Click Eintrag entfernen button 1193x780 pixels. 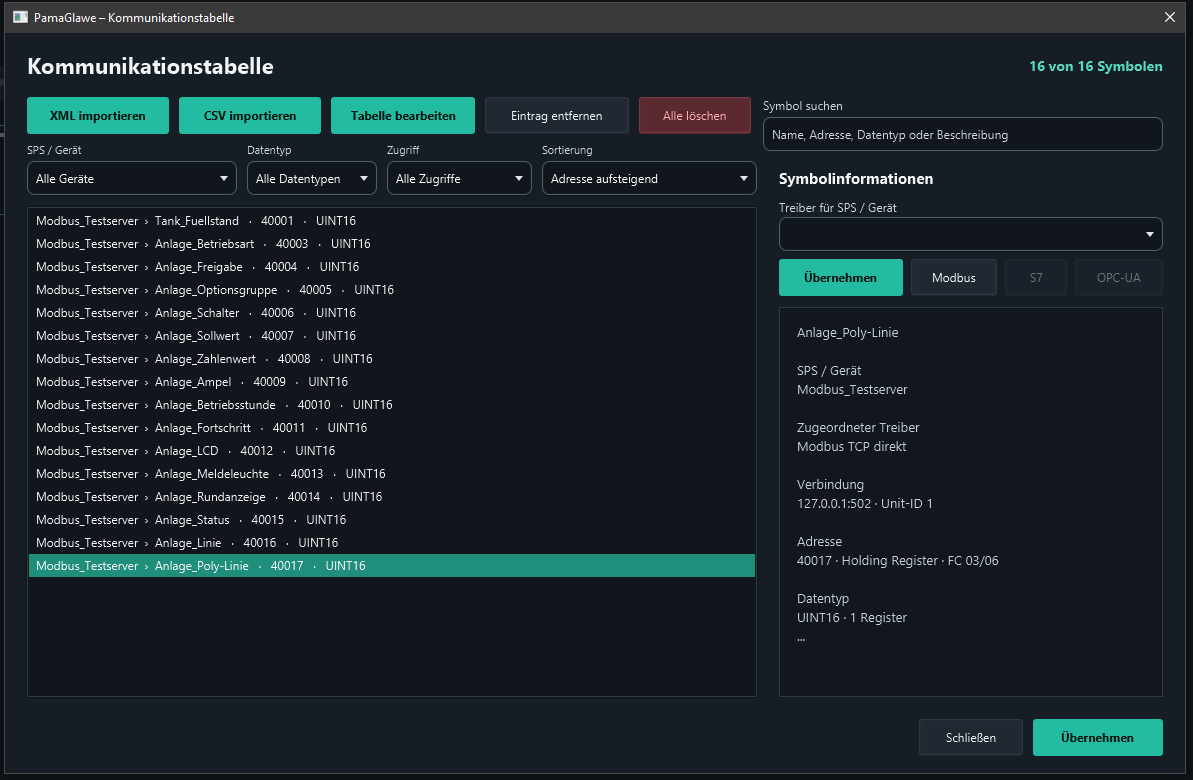(x=557, y=116)
